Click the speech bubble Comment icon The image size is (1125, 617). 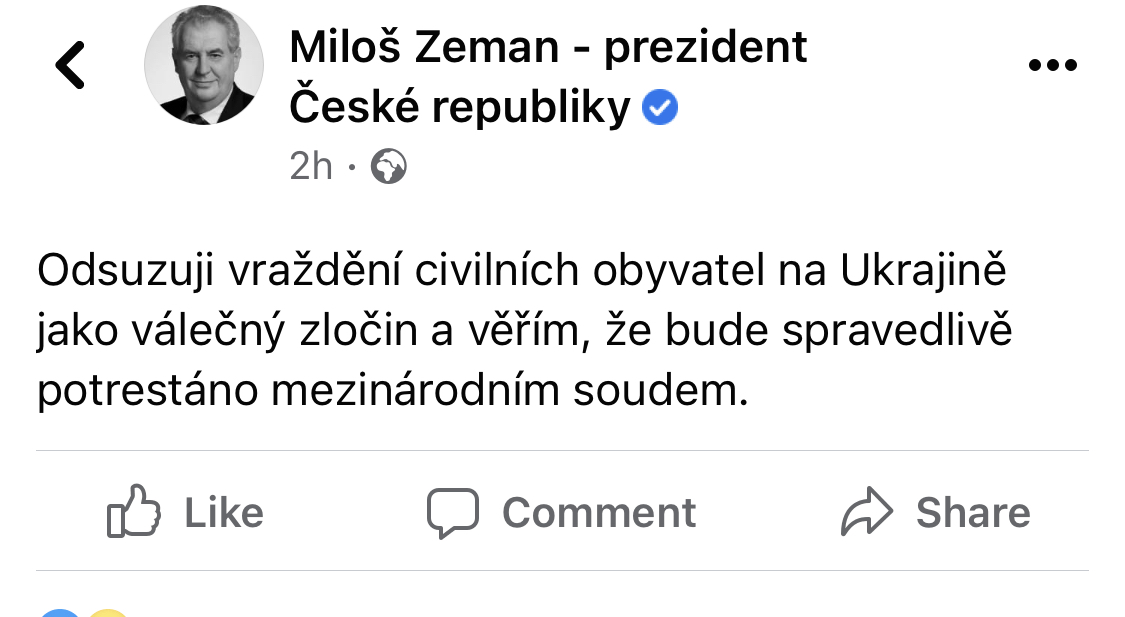(x=453, y=512)
